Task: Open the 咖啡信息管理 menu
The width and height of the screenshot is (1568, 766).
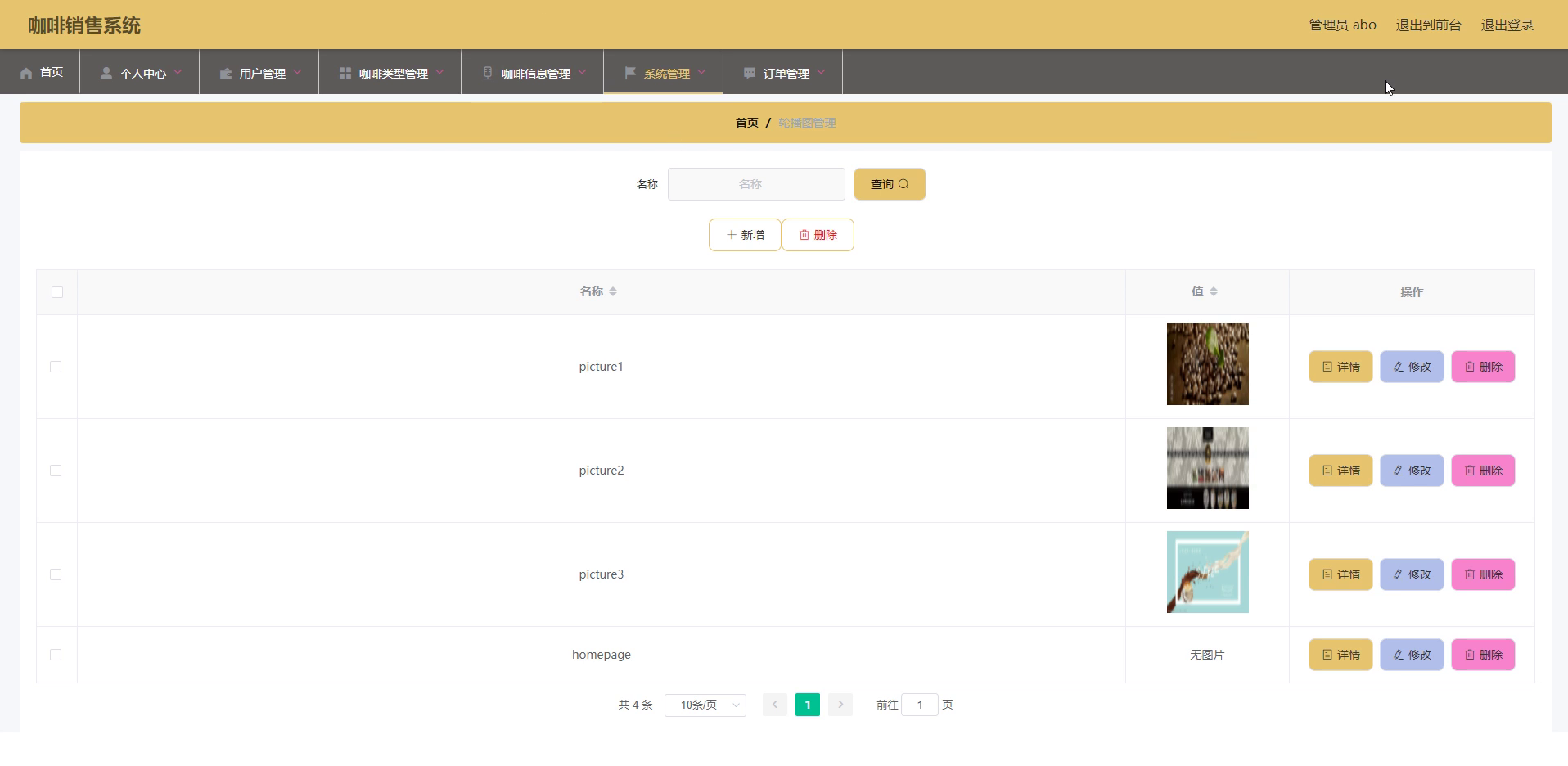Action: [533, 72]
